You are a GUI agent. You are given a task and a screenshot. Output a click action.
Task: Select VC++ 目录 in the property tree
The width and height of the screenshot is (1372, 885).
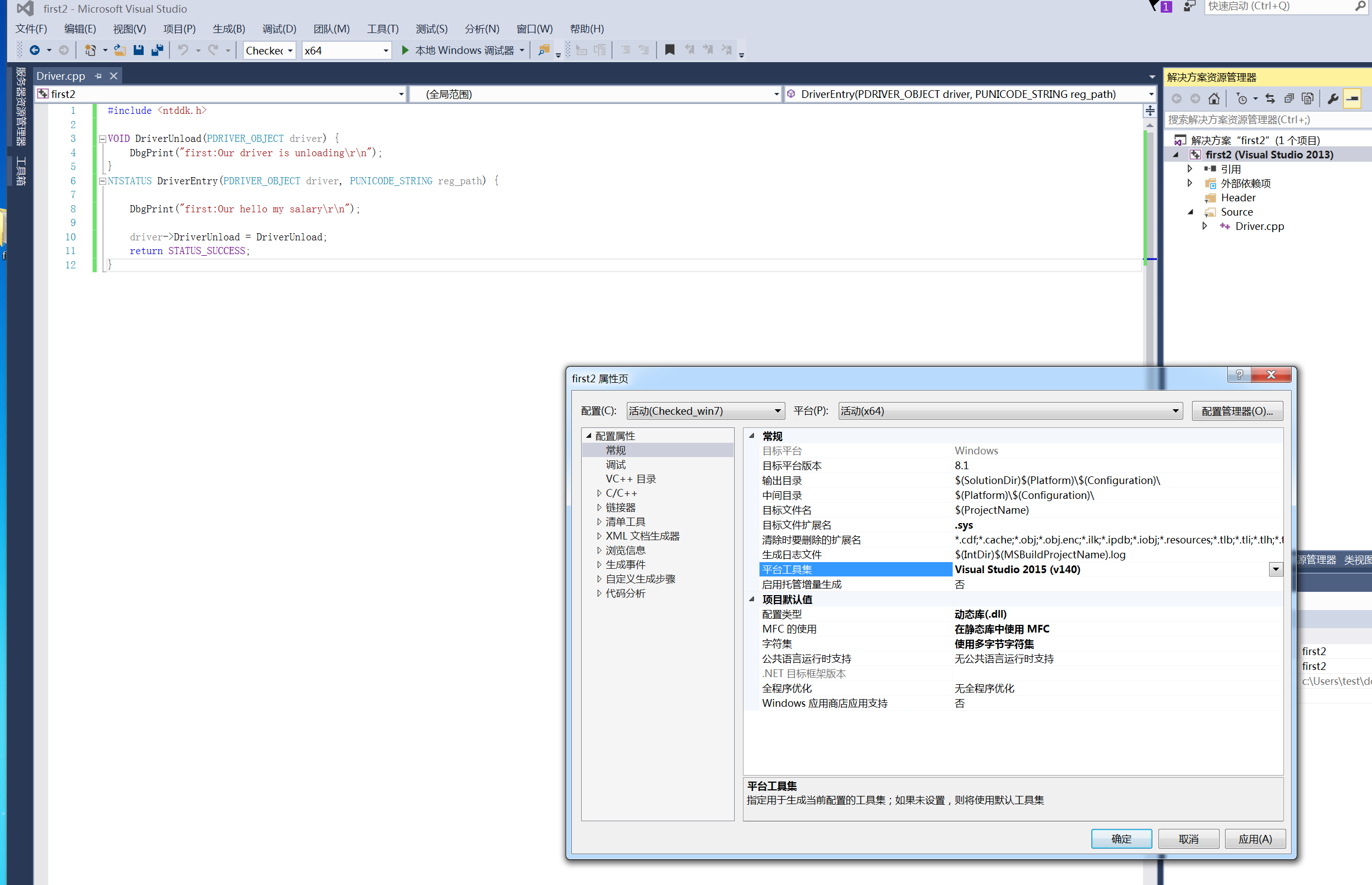point(630,479)
